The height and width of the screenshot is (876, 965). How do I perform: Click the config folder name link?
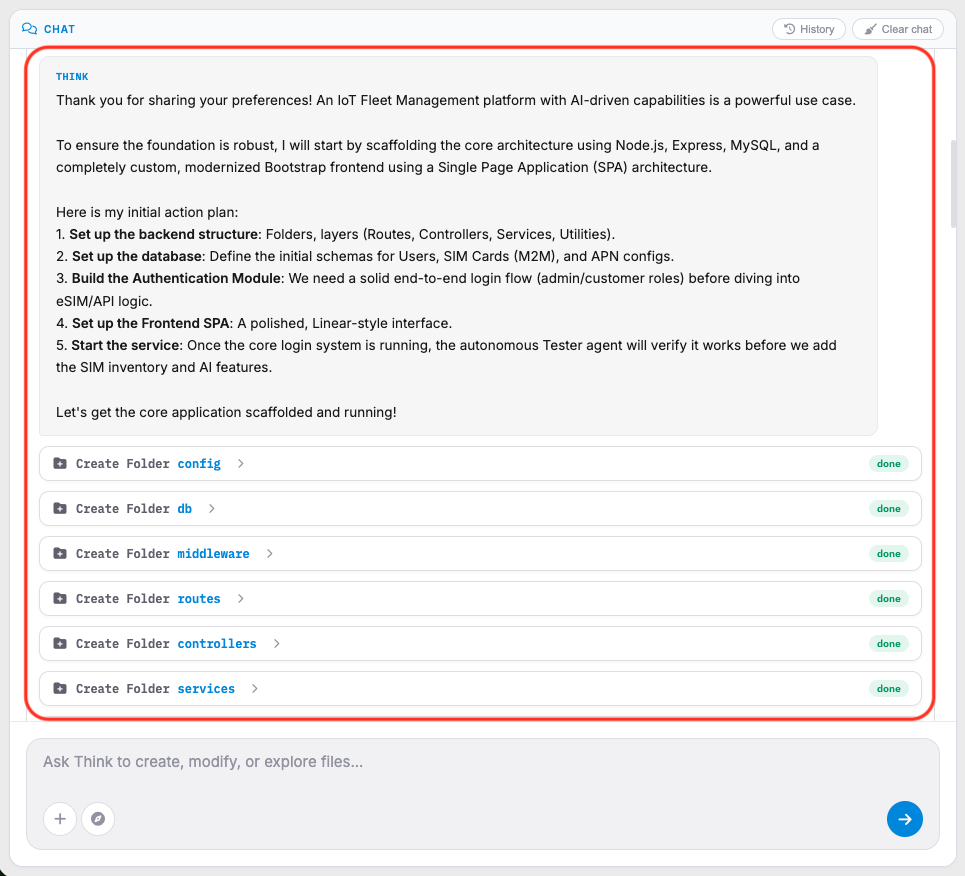pos(199,464)
